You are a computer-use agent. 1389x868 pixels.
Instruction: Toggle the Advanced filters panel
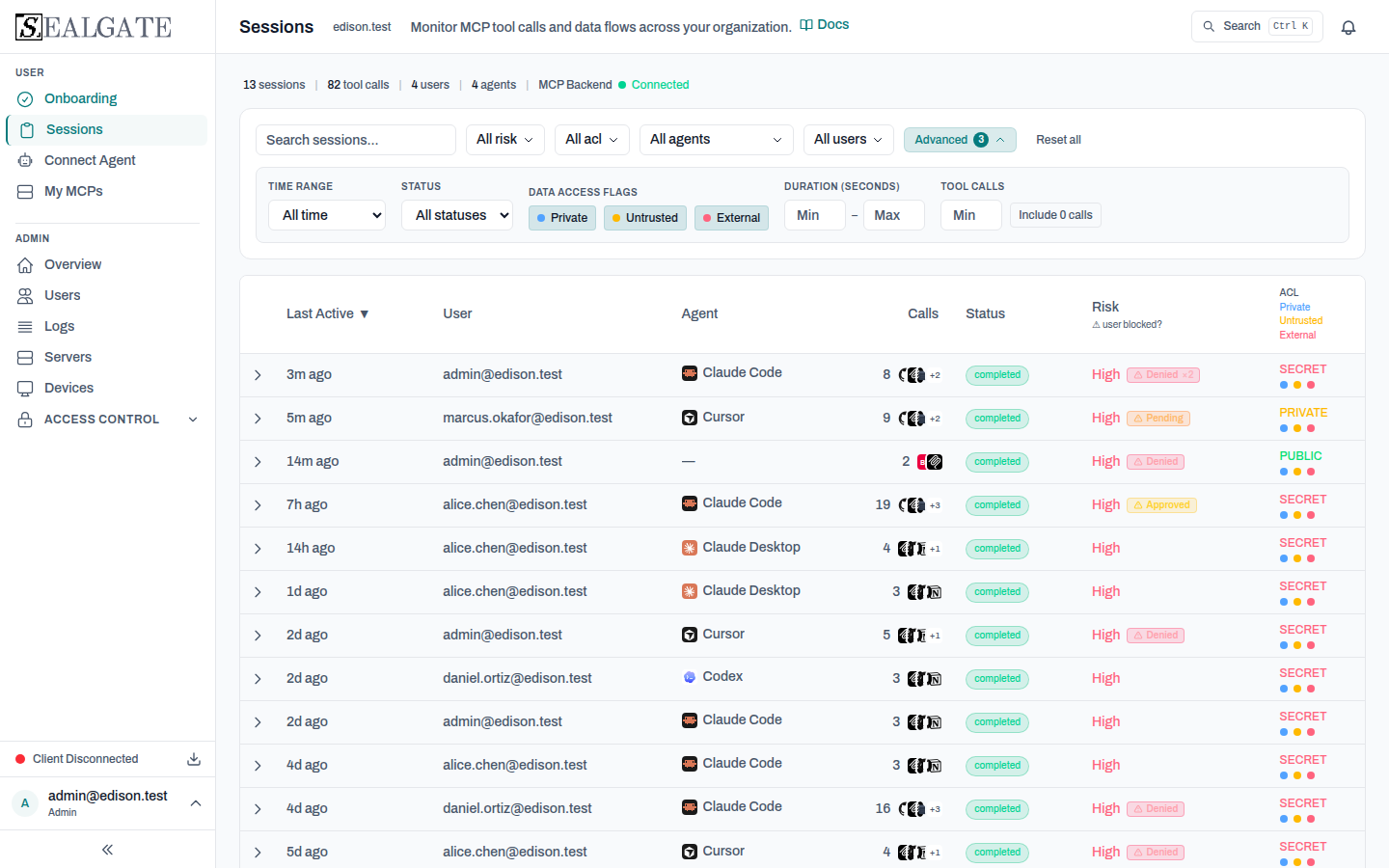960,140
